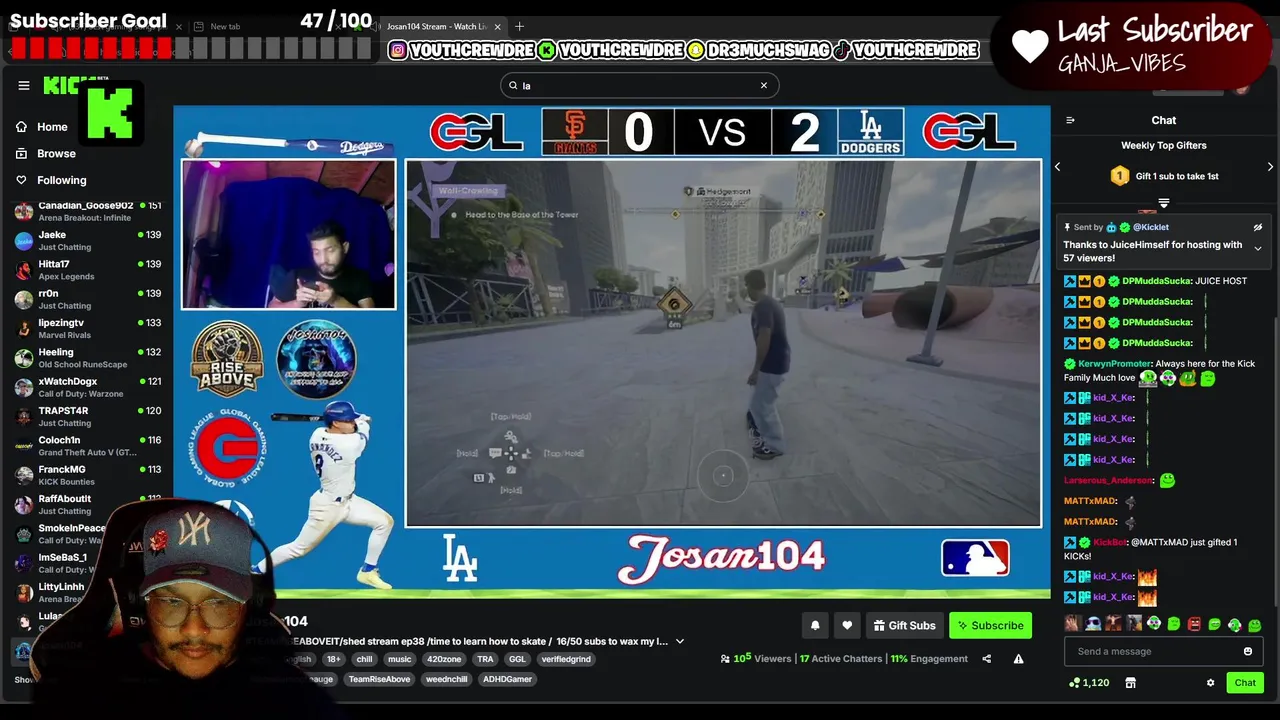Send message with green Chat button
Image resolution: width=1280 pixels, height=720 pixels.
point(1245,683)
